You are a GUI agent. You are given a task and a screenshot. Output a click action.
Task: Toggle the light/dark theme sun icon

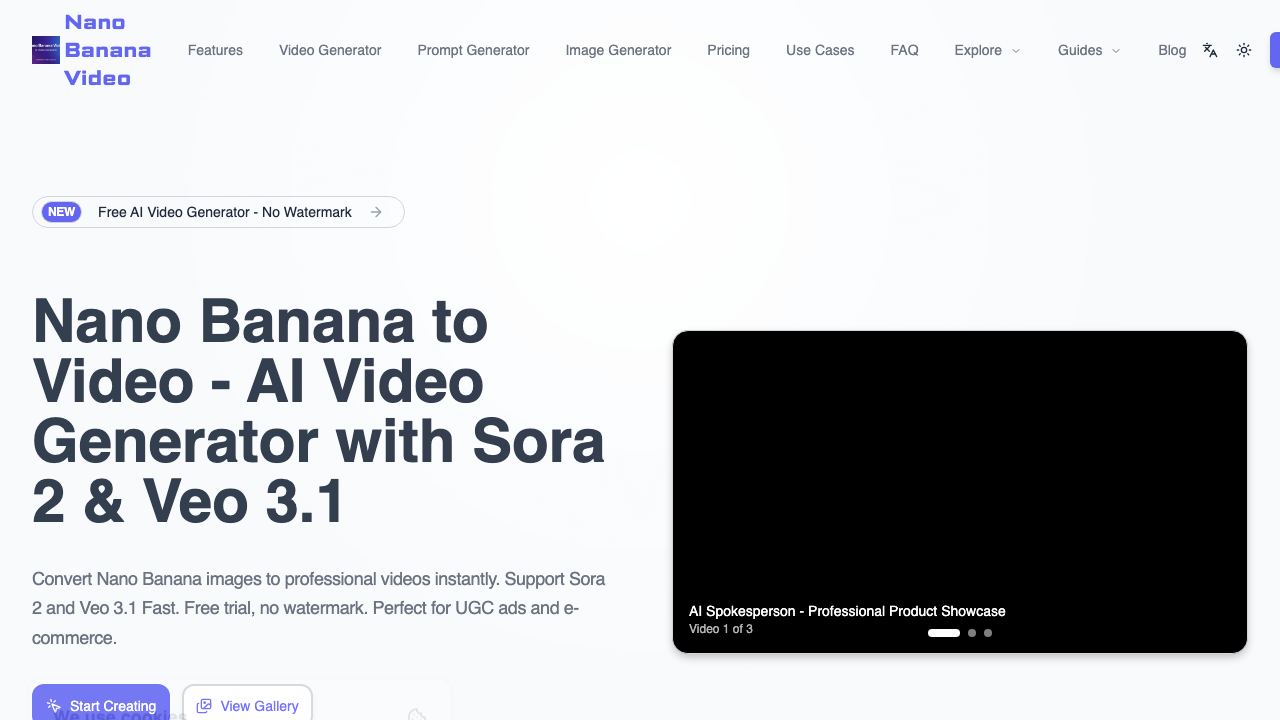tap(1244, 50)
